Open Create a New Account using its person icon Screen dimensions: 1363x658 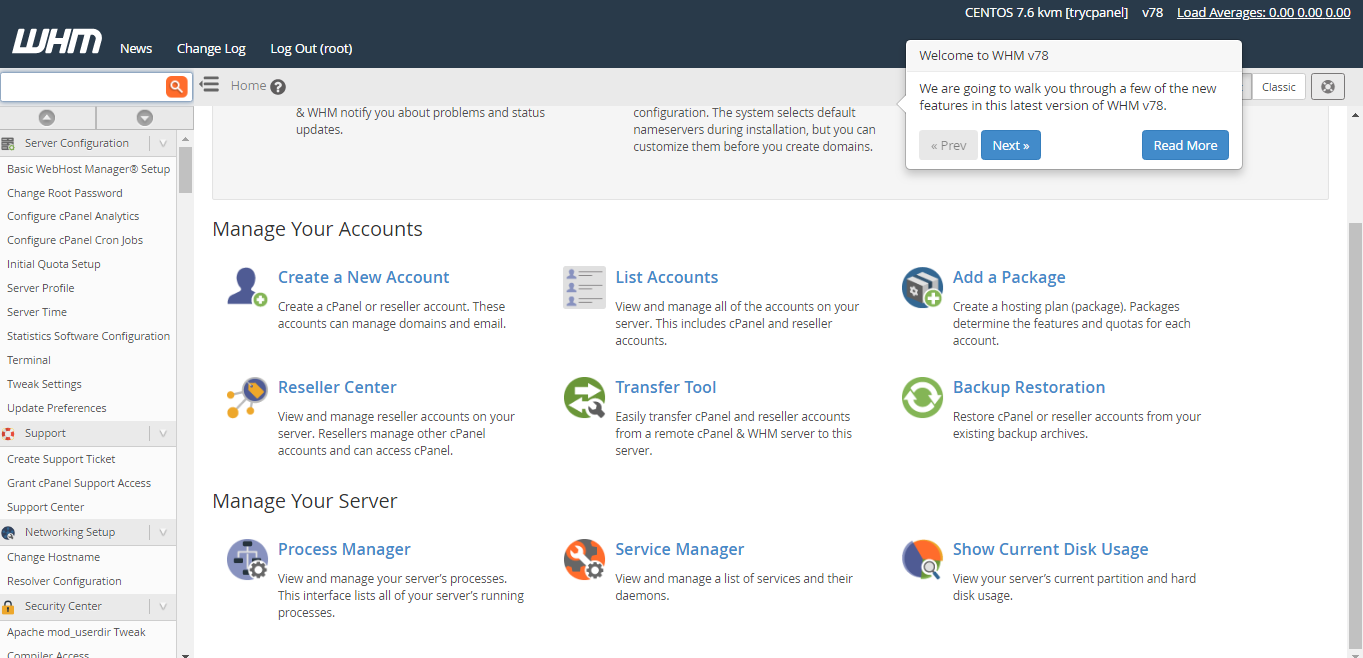246,287
